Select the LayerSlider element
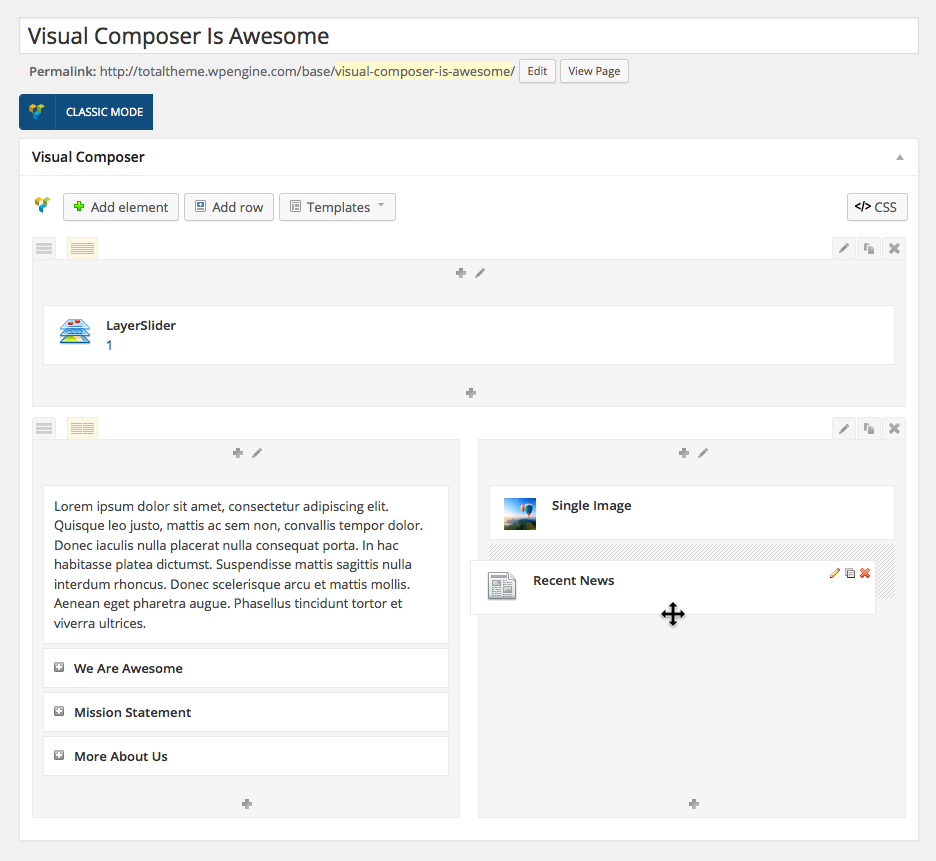 [x=469, y=335]
